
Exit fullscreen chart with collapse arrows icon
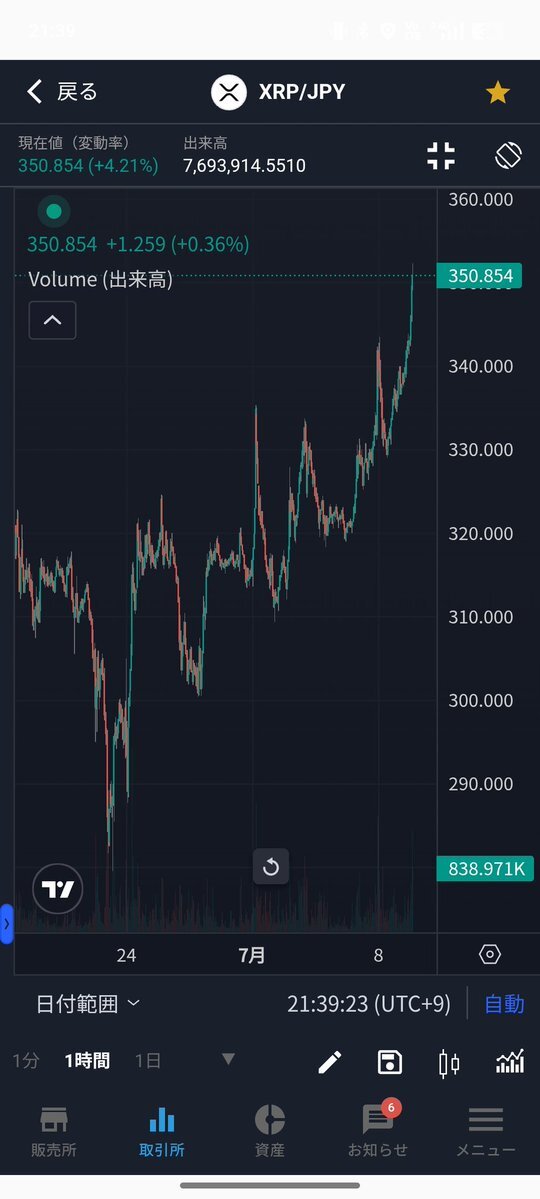[x=441, y=156]
